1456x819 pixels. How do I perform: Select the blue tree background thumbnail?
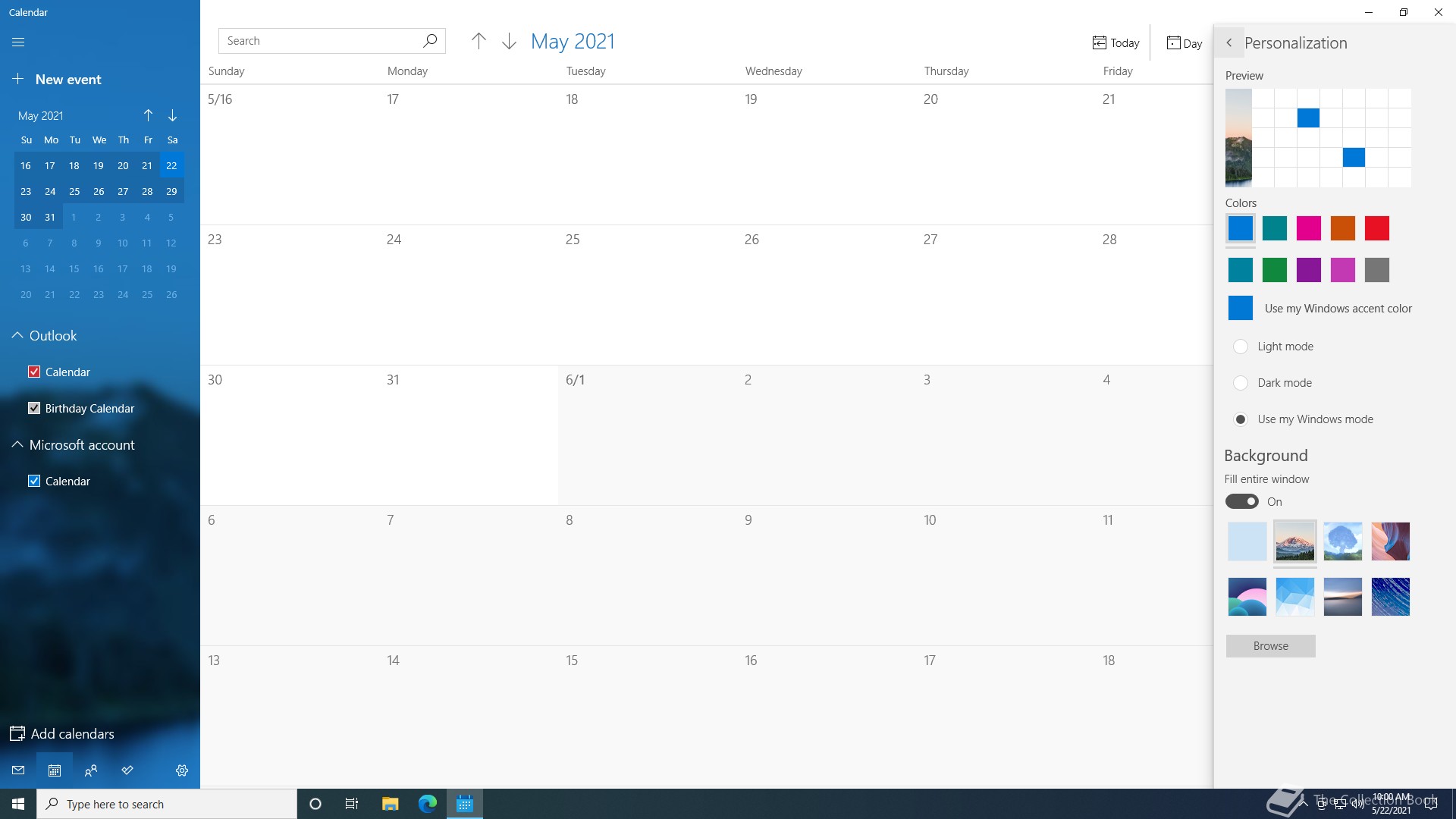pos(1342,541)
